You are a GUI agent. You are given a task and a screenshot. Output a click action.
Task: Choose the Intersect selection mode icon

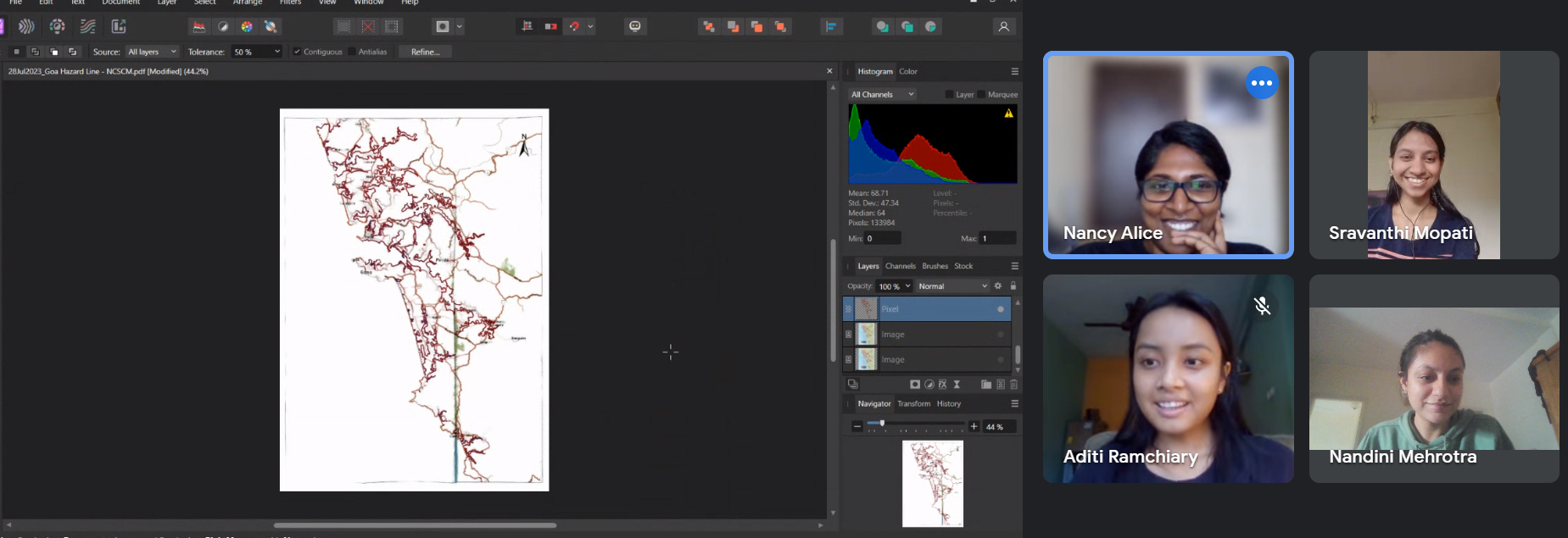[x=73, y=52]
